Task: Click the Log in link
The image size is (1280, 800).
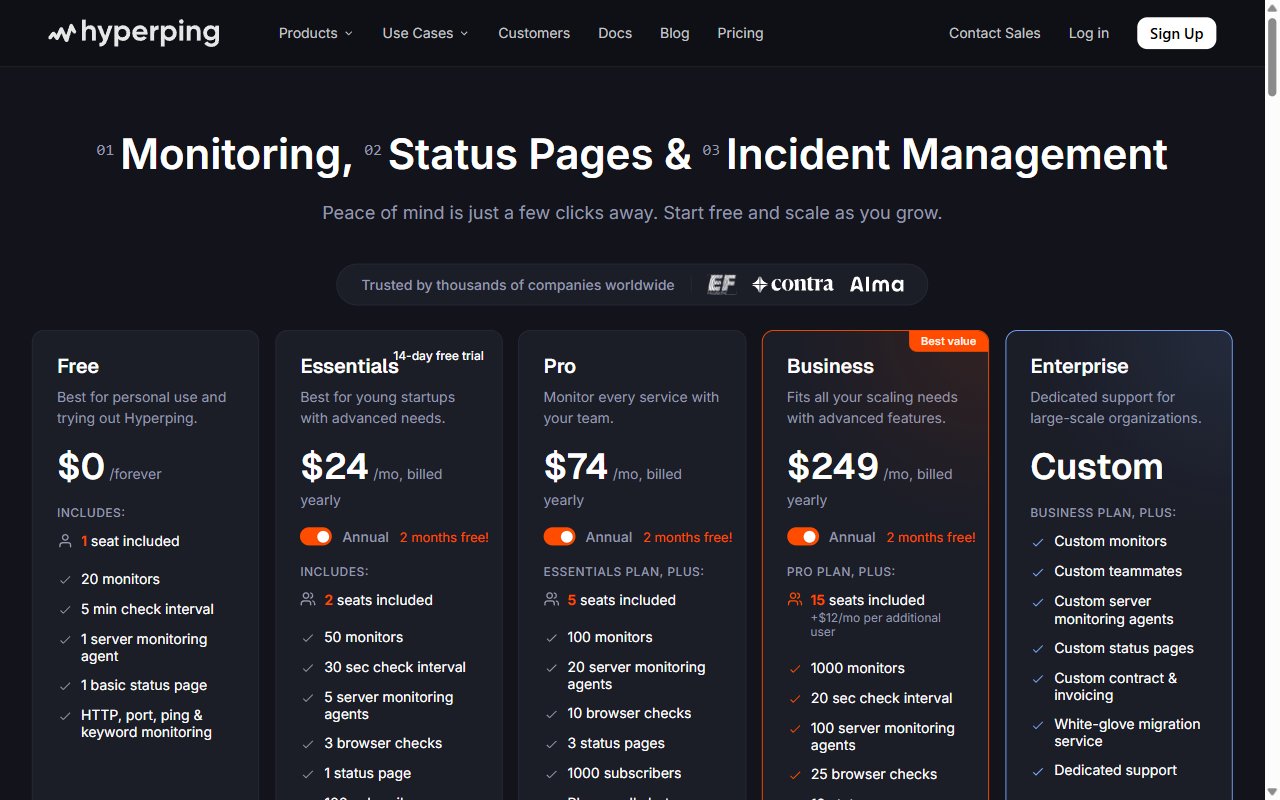Action: tap(1089, 33)
